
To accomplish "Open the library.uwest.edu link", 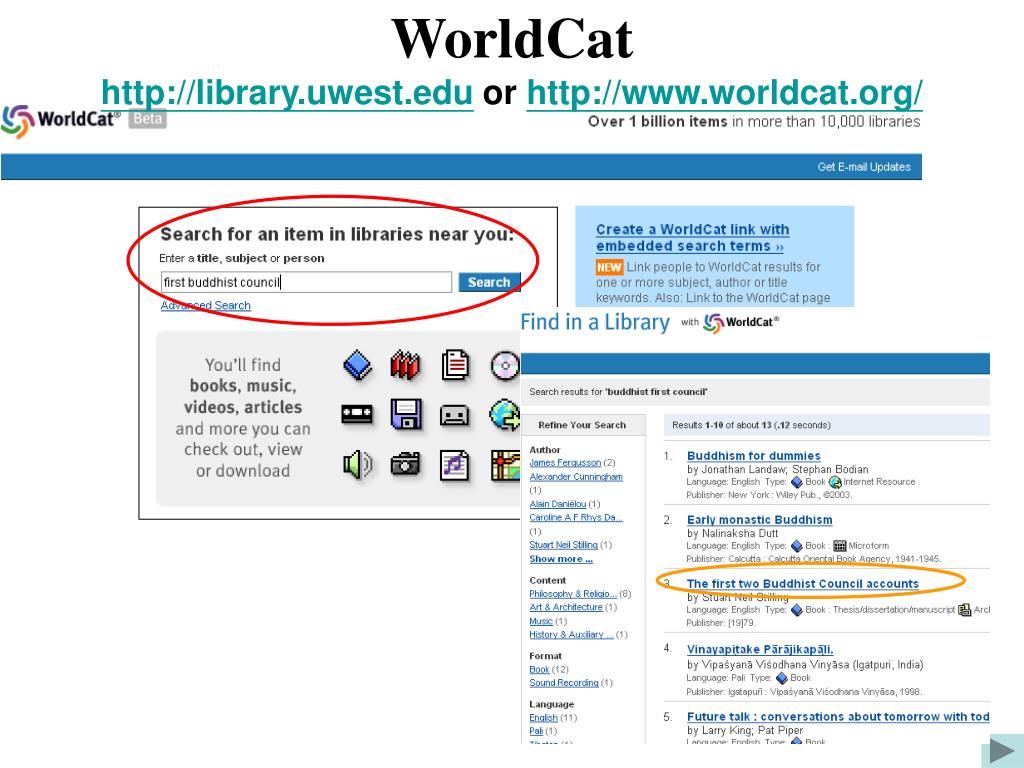I will 287,92.
